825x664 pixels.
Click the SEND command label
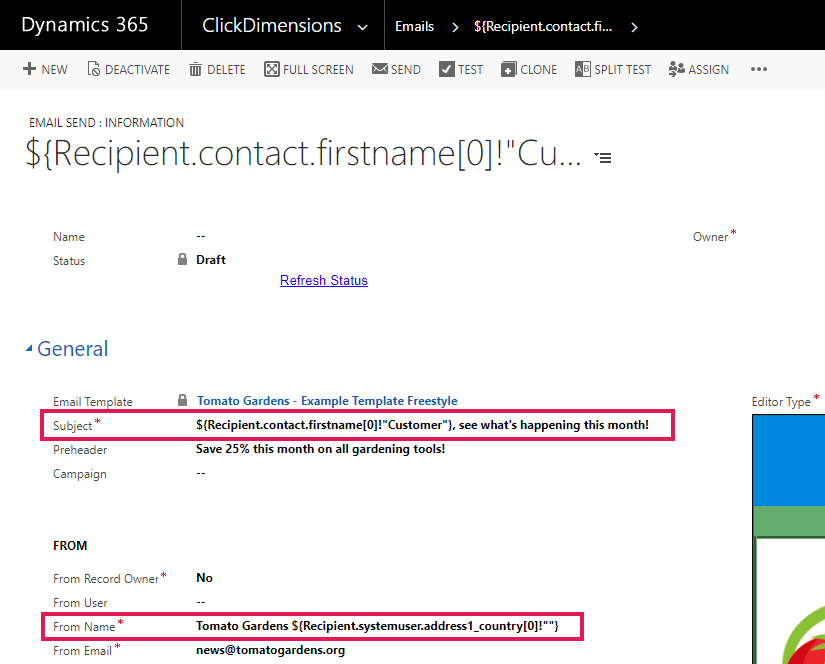(406, 69)
